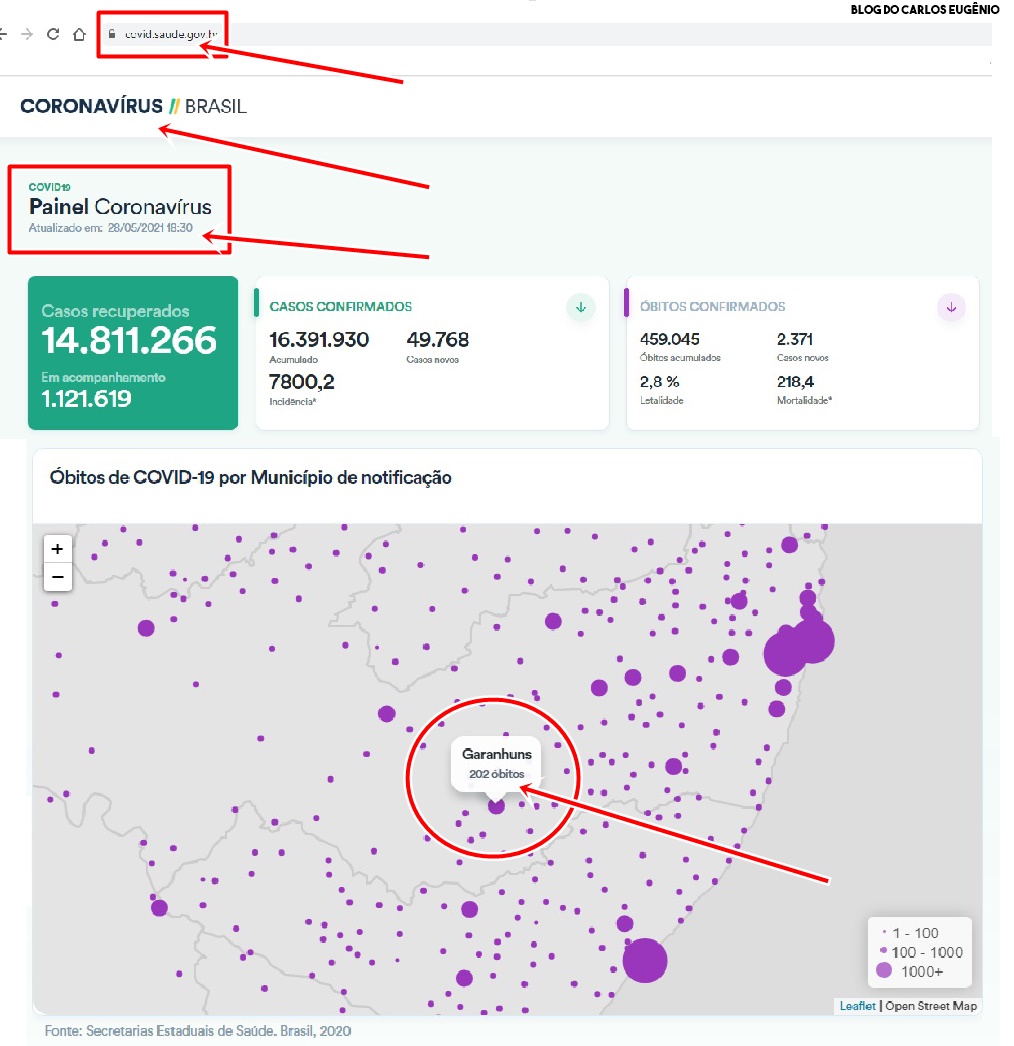This screenshot has width=1014, height=1046.
Task: Click the Óbitos Confirmados card title
Action: tap(712, 307)
